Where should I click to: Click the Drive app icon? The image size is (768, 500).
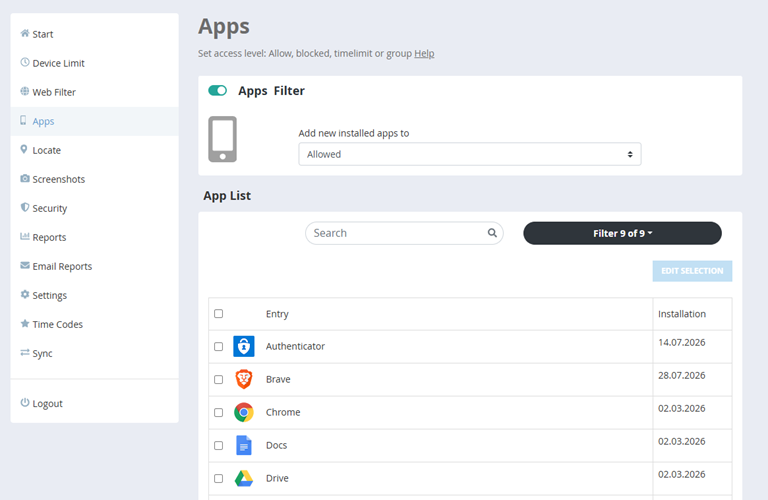(x=243, y=478)
